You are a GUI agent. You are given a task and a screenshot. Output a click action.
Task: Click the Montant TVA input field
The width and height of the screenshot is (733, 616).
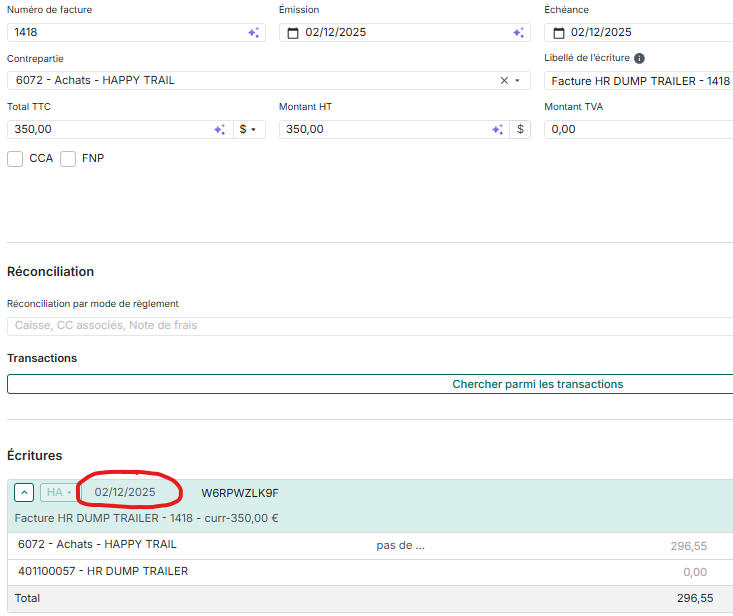638,130
